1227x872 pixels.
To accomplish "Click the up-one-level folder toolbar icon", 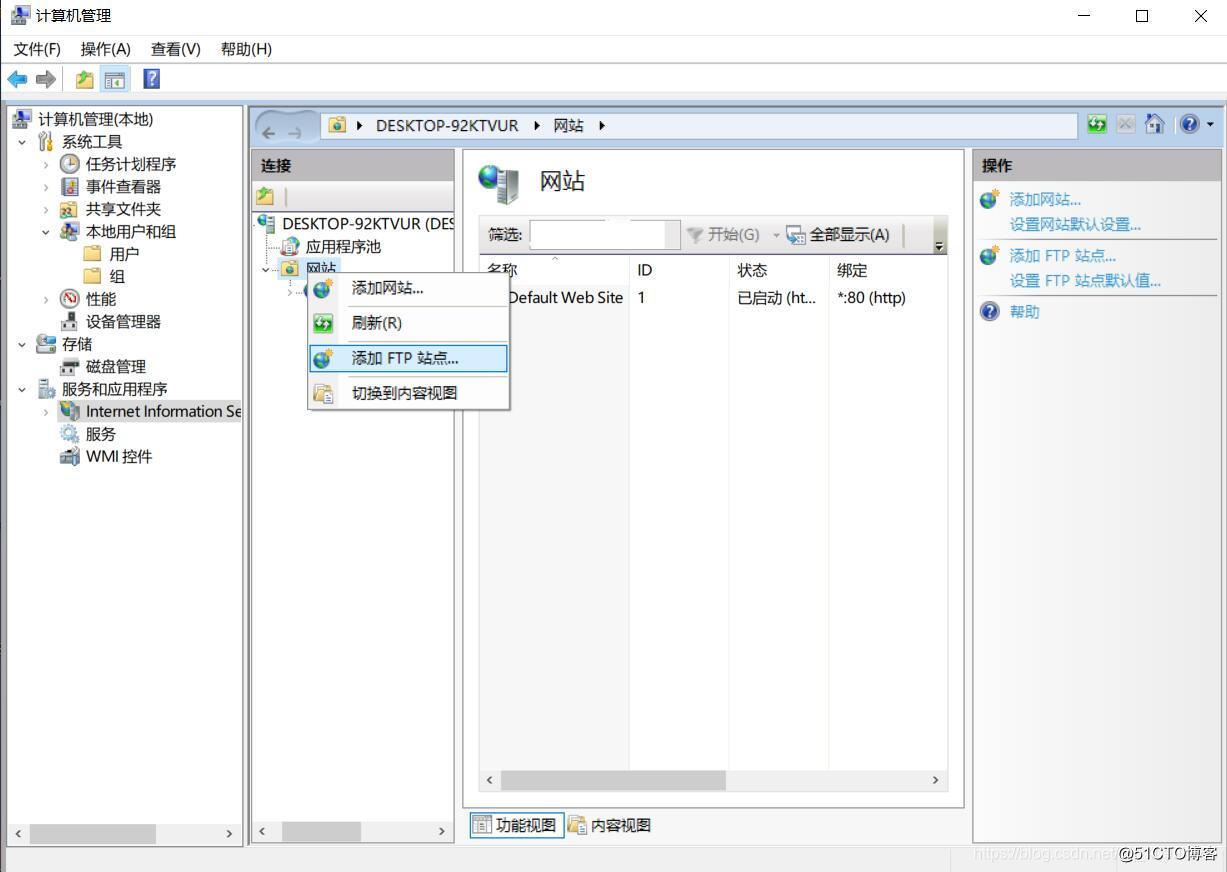I will 85,79.
